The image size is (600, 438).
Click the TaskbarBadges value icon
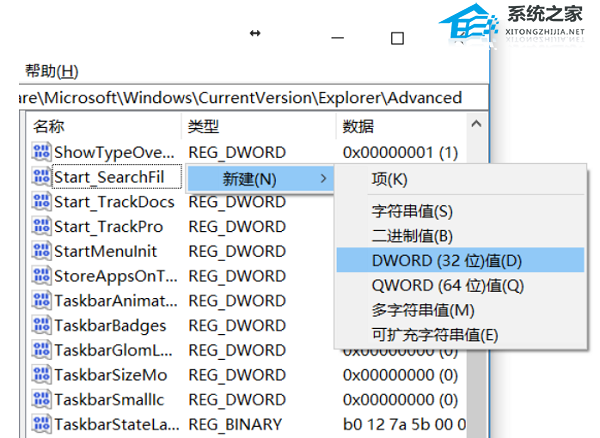(x=41, y=326)
